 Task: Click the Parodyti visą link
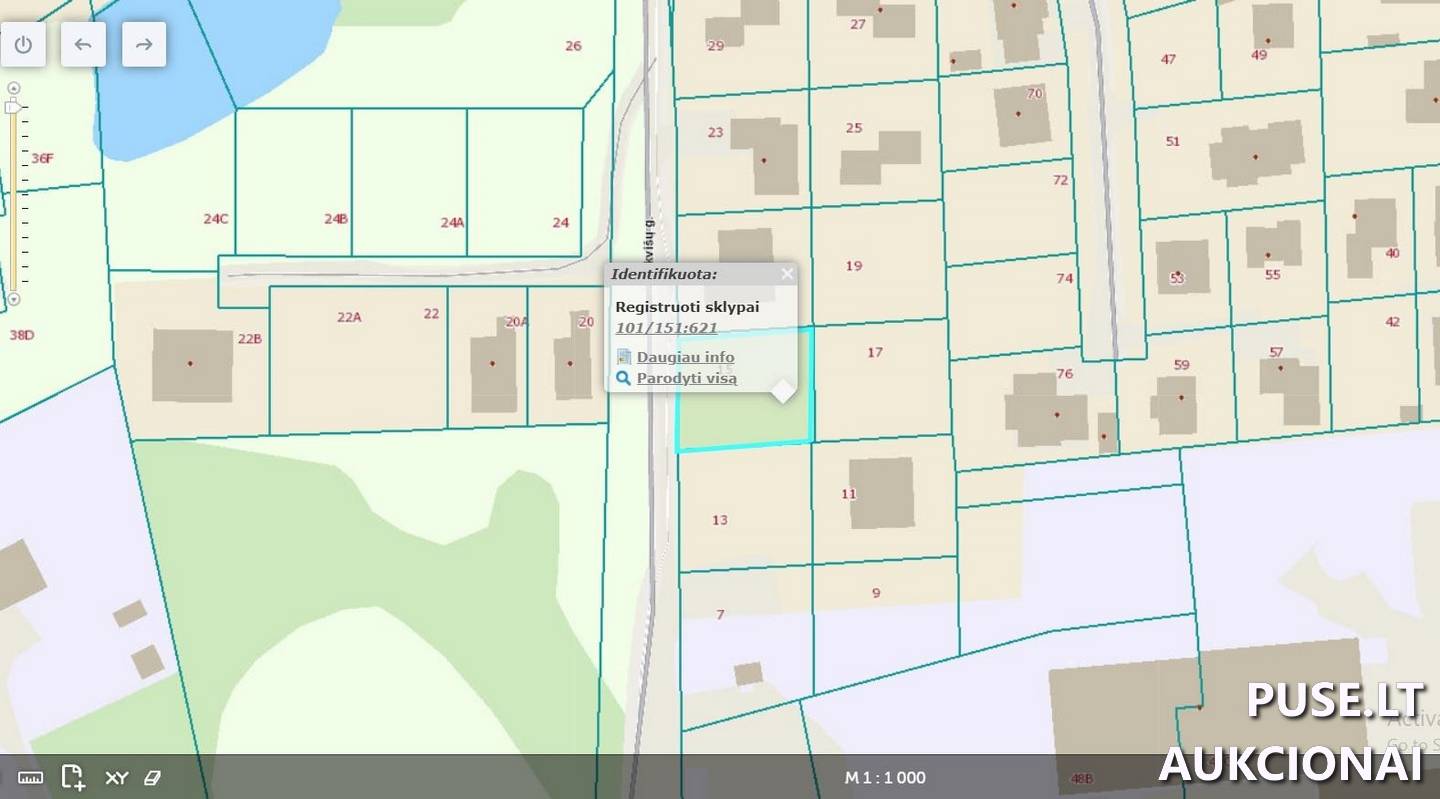[687, 378]
